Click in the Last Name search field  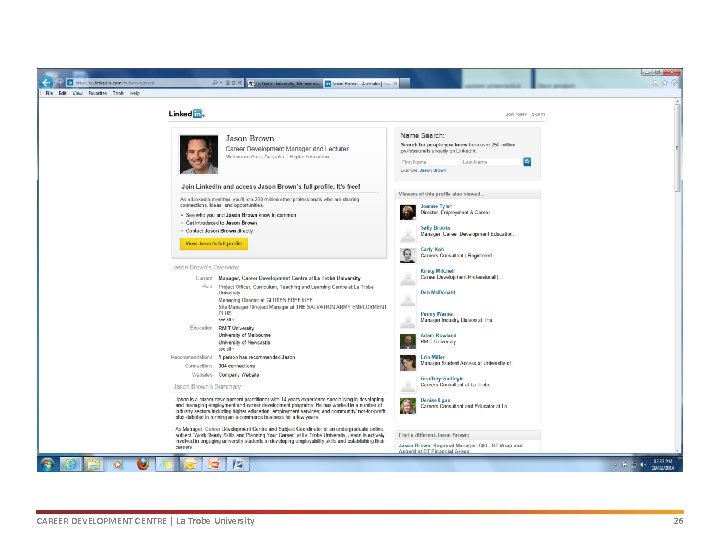(x=492, y=162)
